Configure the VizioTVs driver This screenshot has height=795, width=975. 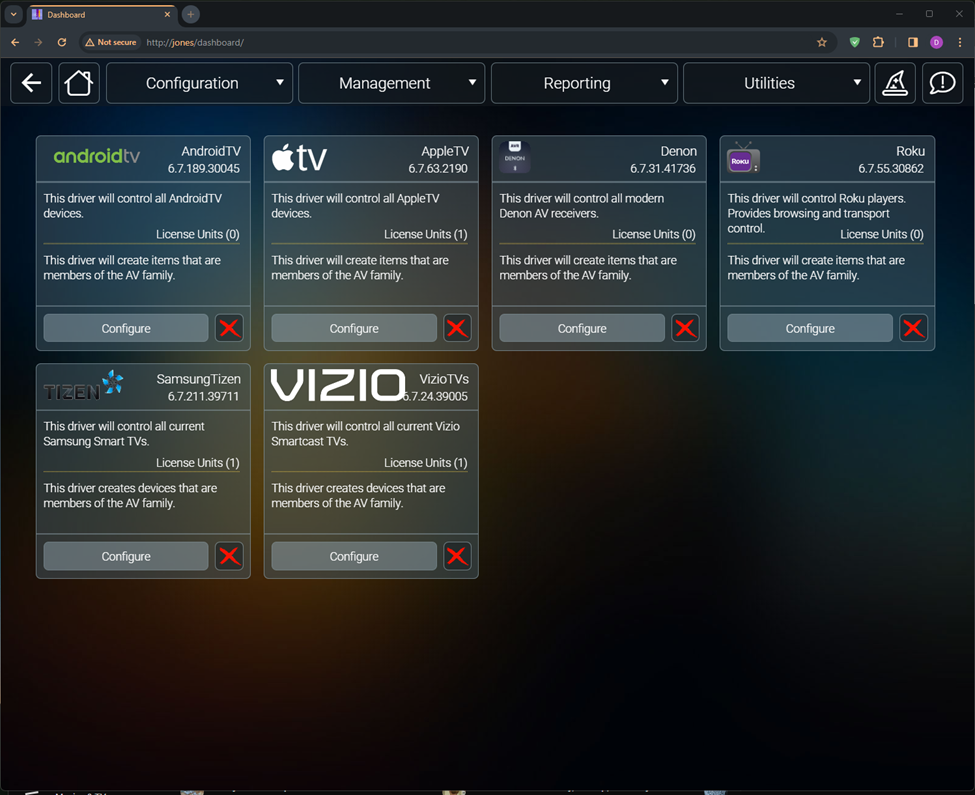point(354,556)
